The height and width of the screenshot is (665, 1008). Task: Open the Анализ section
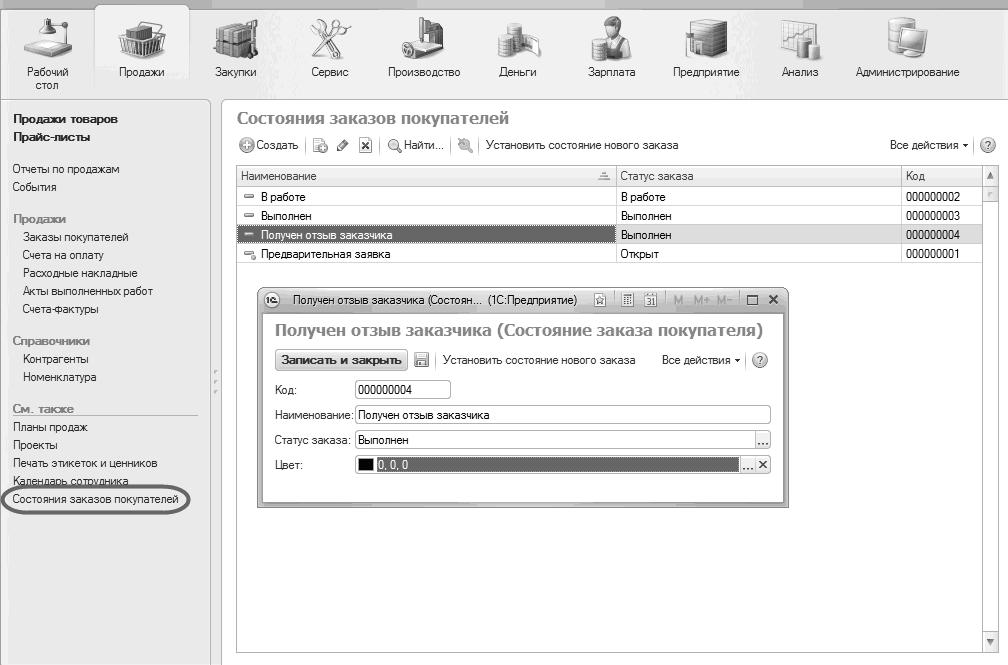click(x=800, y=48)
